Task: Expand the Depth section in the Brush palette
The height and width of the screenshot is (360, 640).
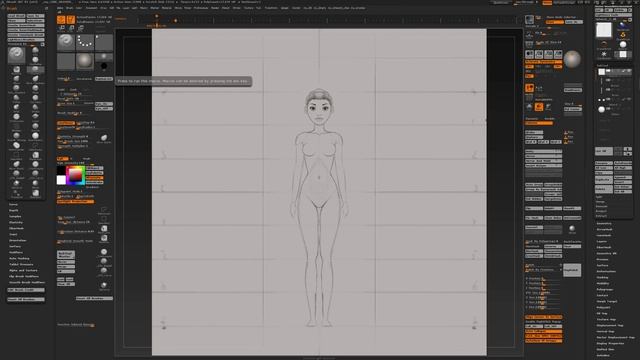Action: pyautogui.click(x=13, y=211)
